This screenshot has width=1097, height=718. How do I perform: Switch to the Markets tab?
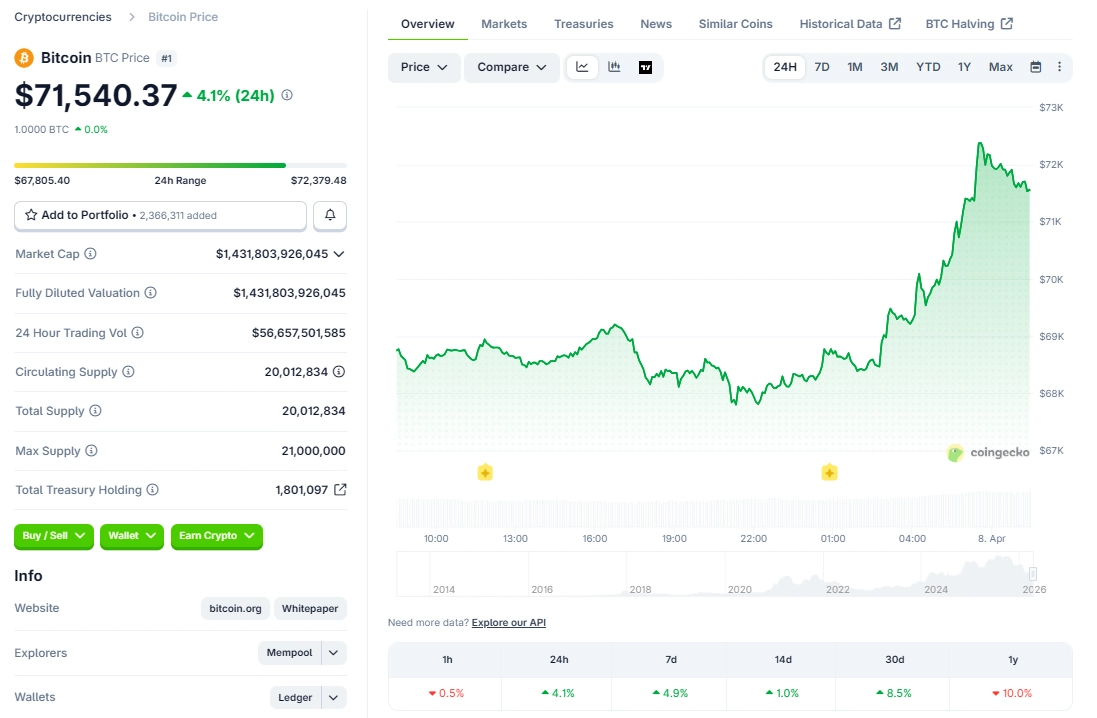(504, 23)
